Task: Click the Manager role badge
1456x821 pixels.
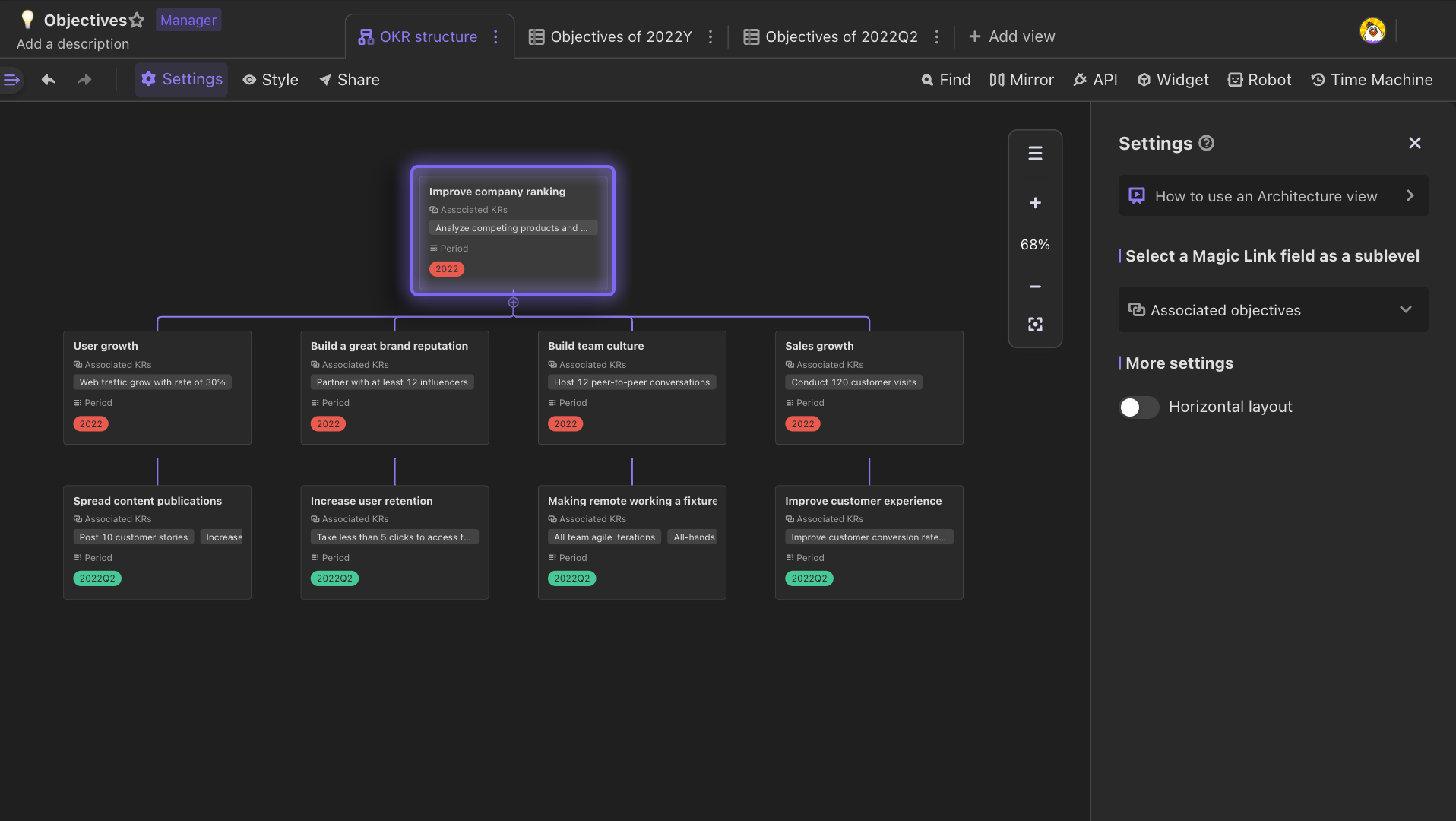Action: 188,20
